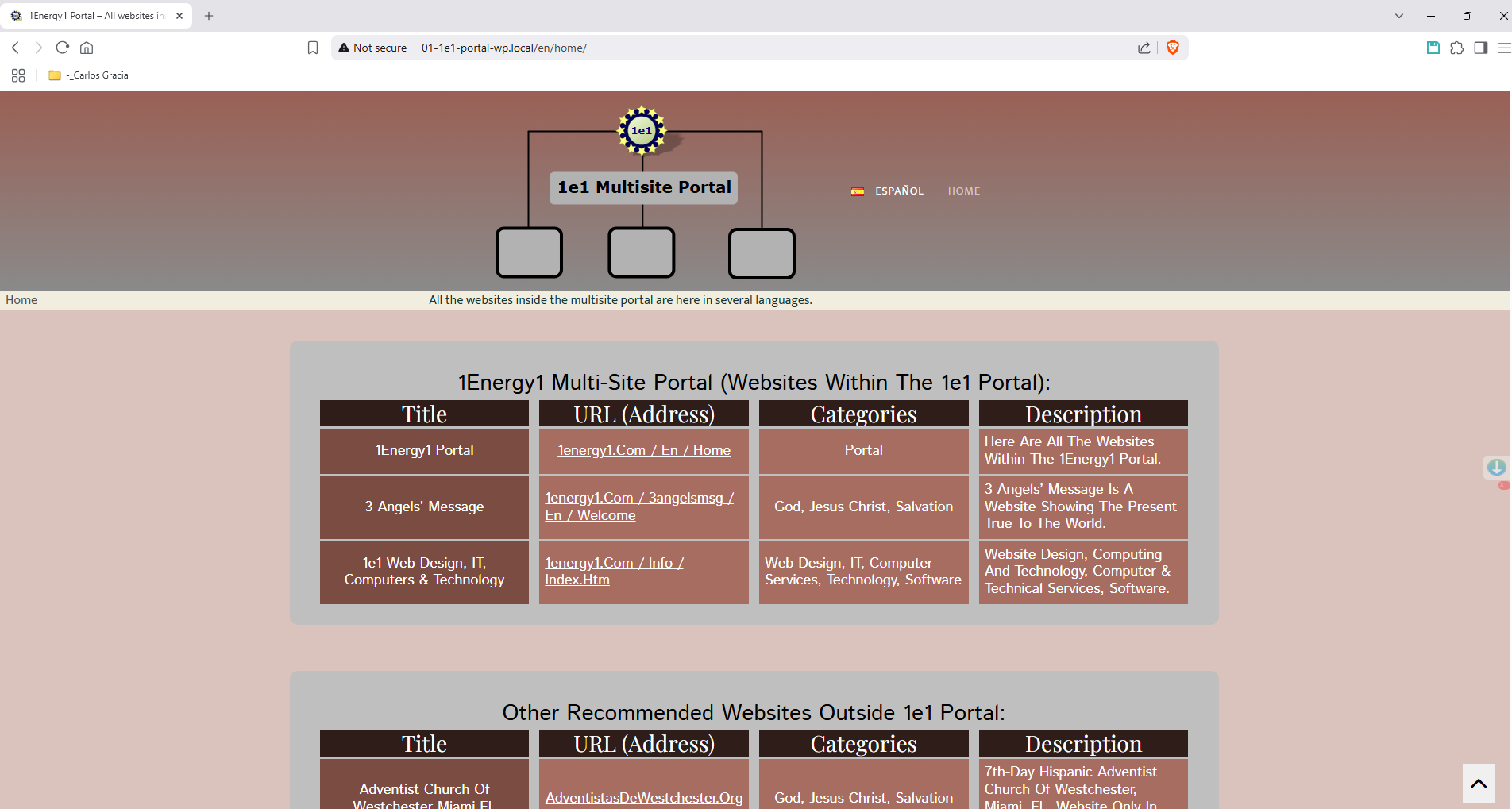Click 'Categories' header in first table
The width and height of the screenshot is (1512, 809).
pyautogui.click(x=863, y=414)
